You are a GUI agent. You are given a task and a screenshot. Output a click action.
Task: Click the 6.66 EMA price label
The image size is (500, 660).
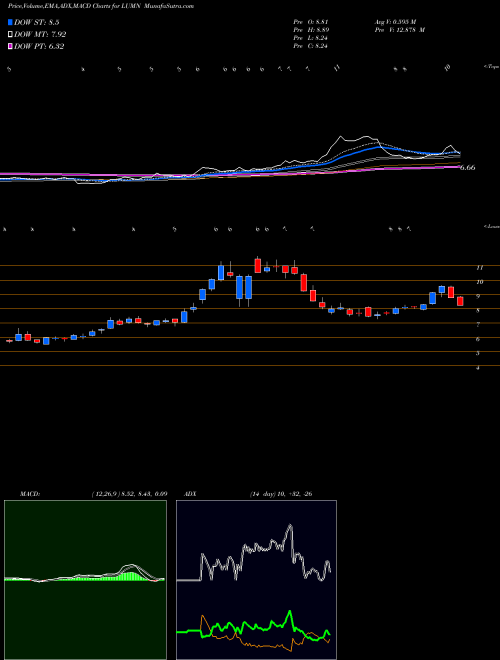(x=467, y=168)
